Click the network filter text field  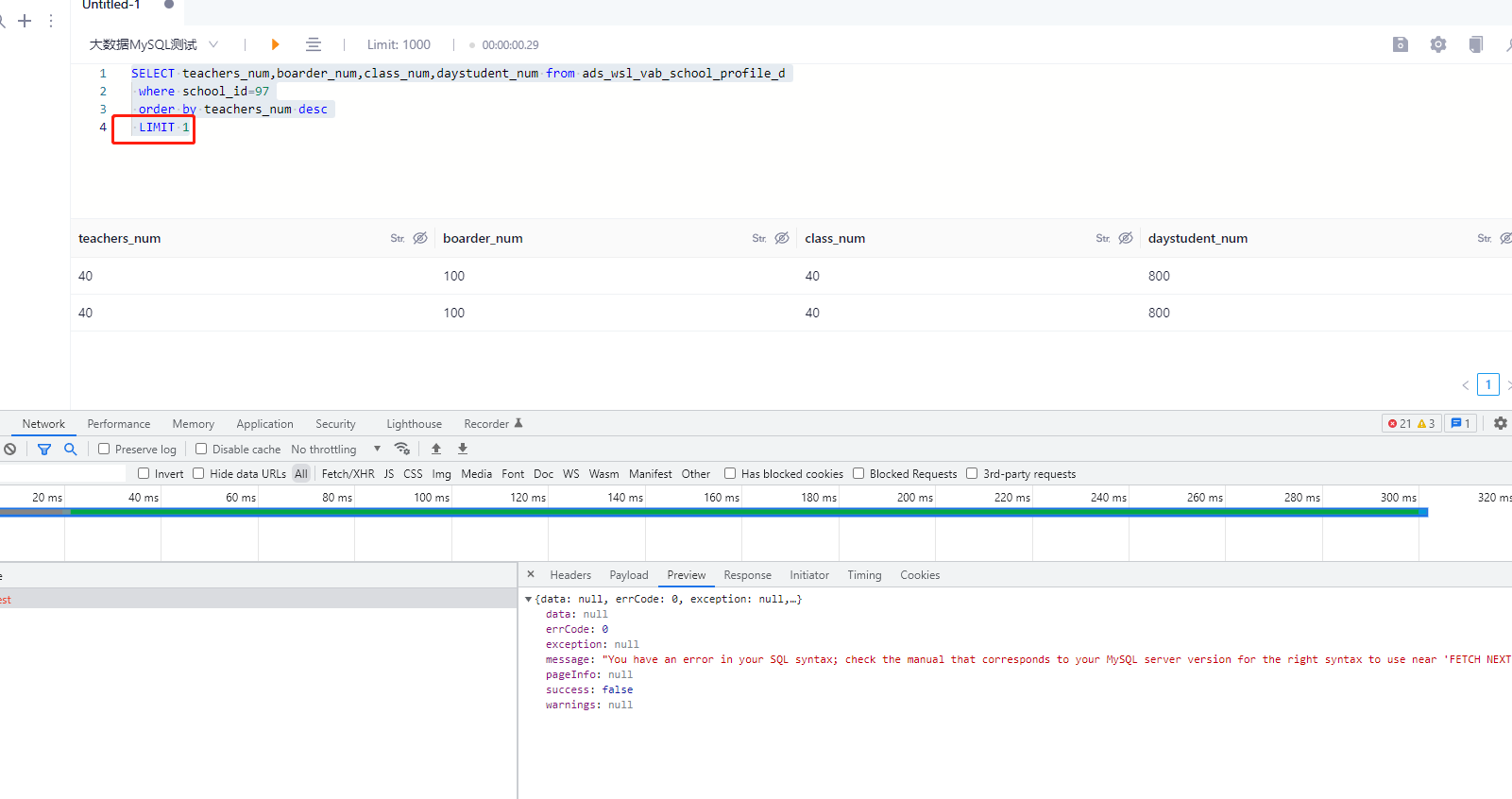coord(62,474)
